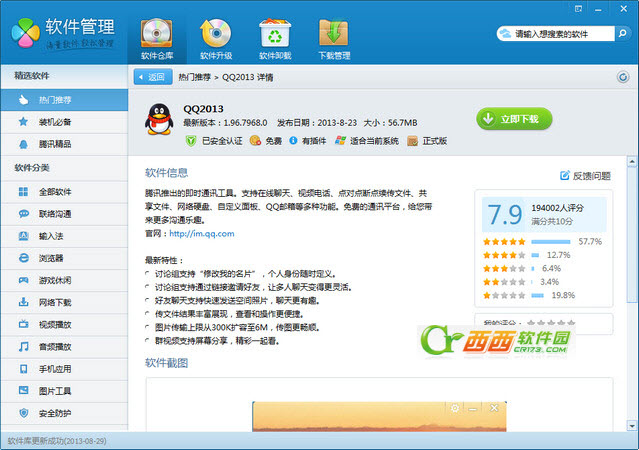Screen dimensions: 639x450
Task: Click the scrollbar up arrow in details pane
Action: [x=632, y=161]
